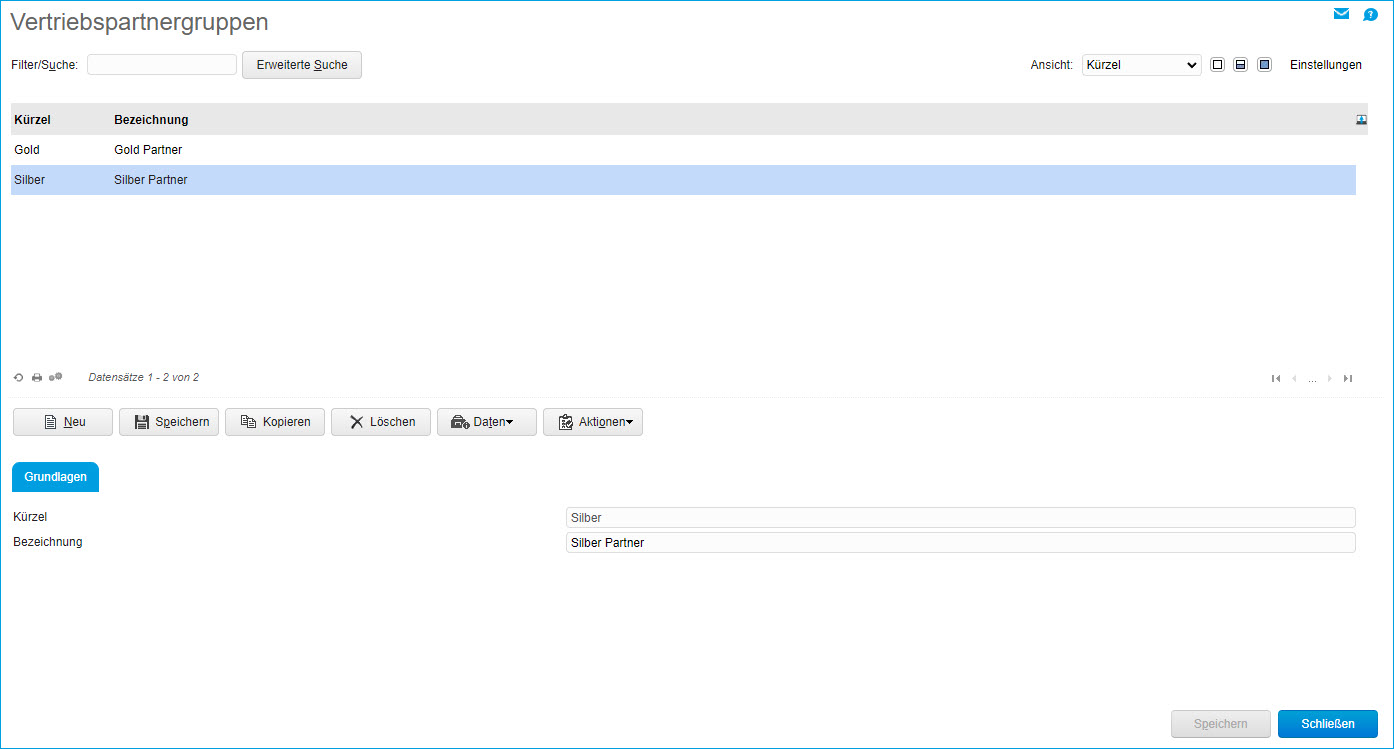
Task: Jump to the first page of records
Action: tap(1276, 378)
